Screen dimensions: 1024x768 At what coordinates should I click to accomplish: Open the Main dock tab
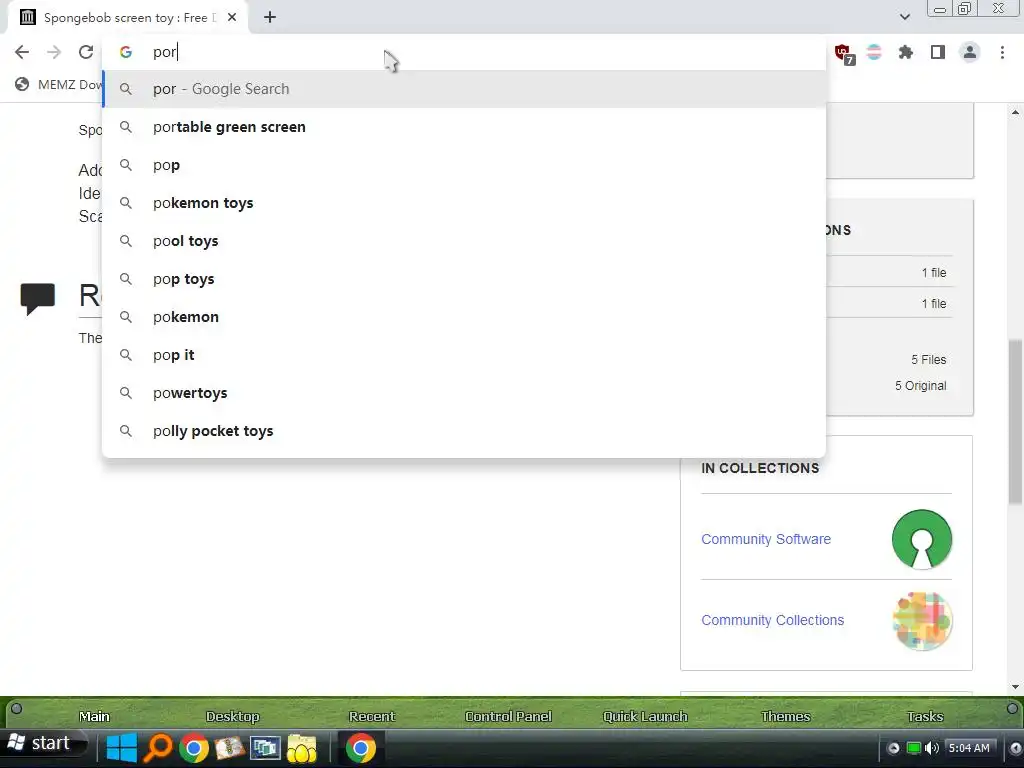(94, 716)
